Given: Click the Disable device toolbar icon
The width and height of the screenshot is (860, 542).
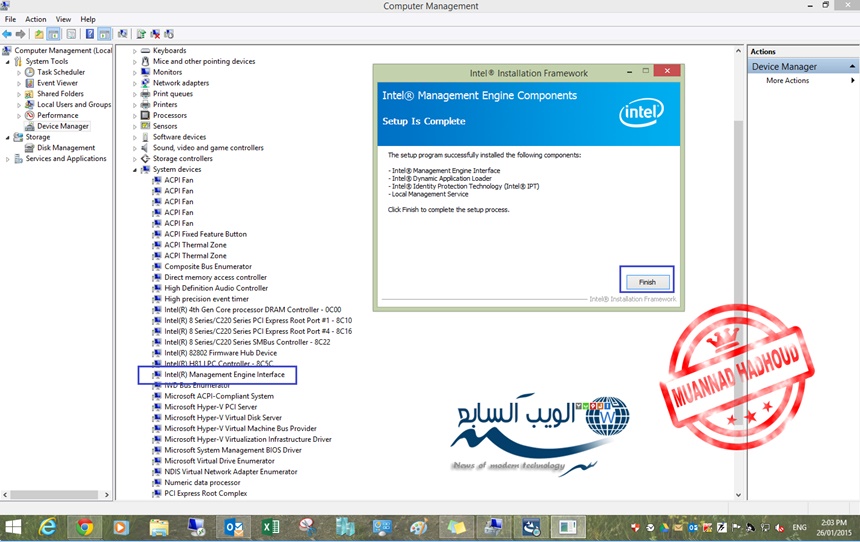Looking at the screenshot, I should [169, 34].
